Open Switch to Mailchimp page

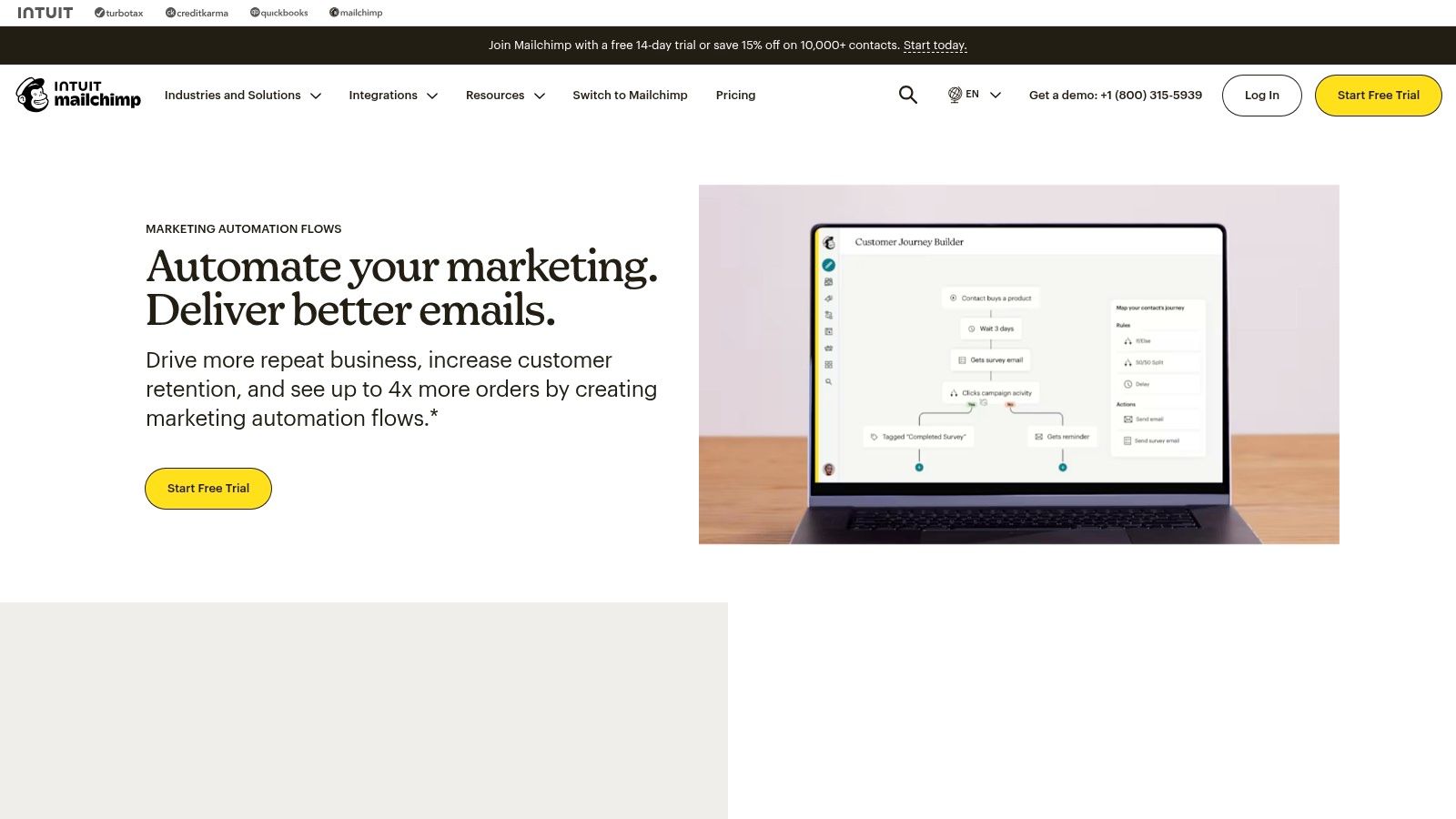(x=630, y=96)
